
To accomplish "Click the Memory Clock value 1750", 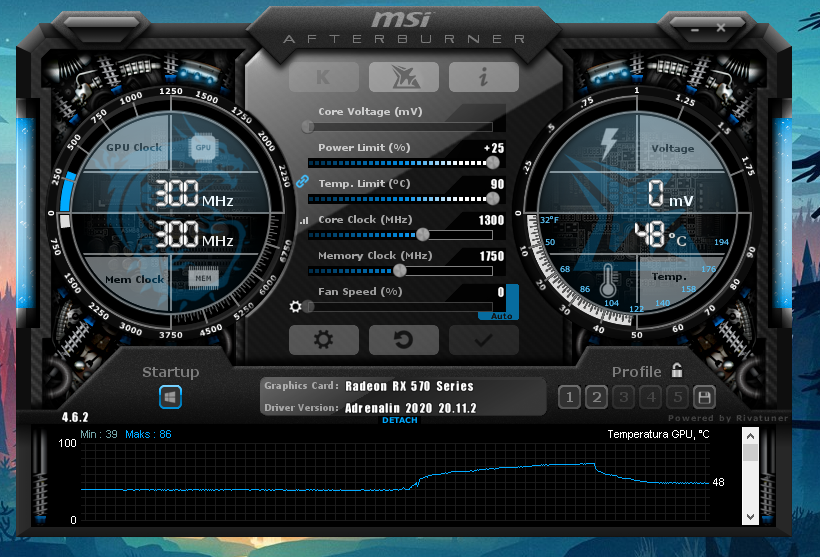I will pos(492,256).
